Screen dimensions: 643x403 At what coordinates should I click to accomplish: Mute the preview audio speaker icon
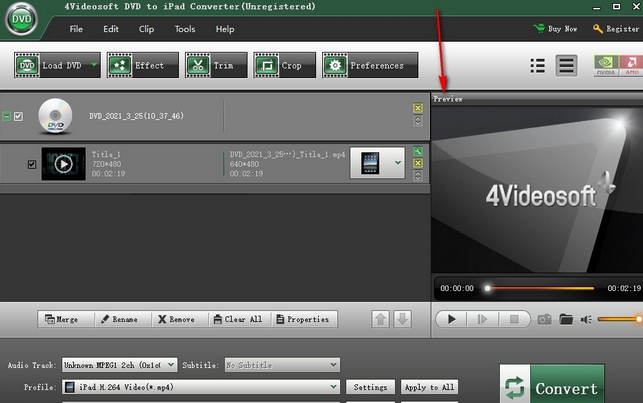586,319
